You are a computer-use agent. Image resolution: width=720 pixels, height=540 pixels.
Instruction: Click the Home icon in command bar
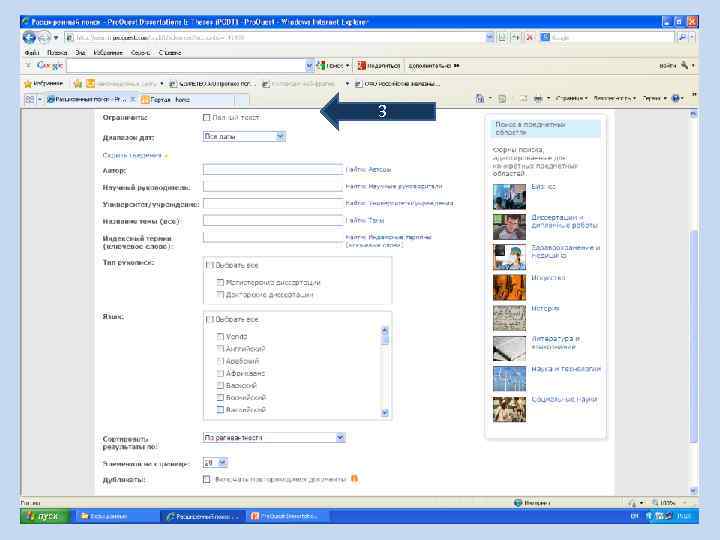(x=480, y=98)
